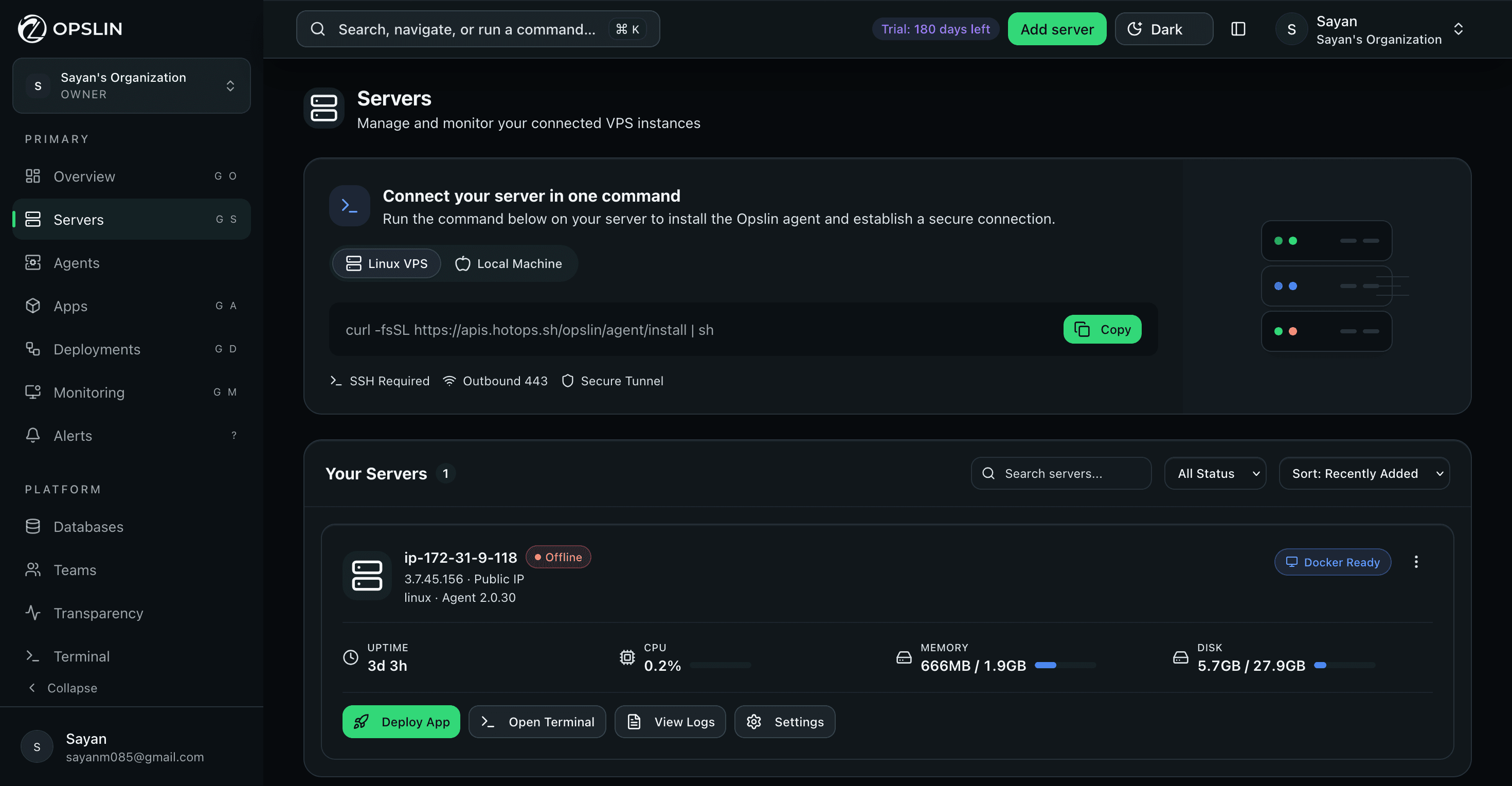Click the memory usage bar

[1065, 665]
